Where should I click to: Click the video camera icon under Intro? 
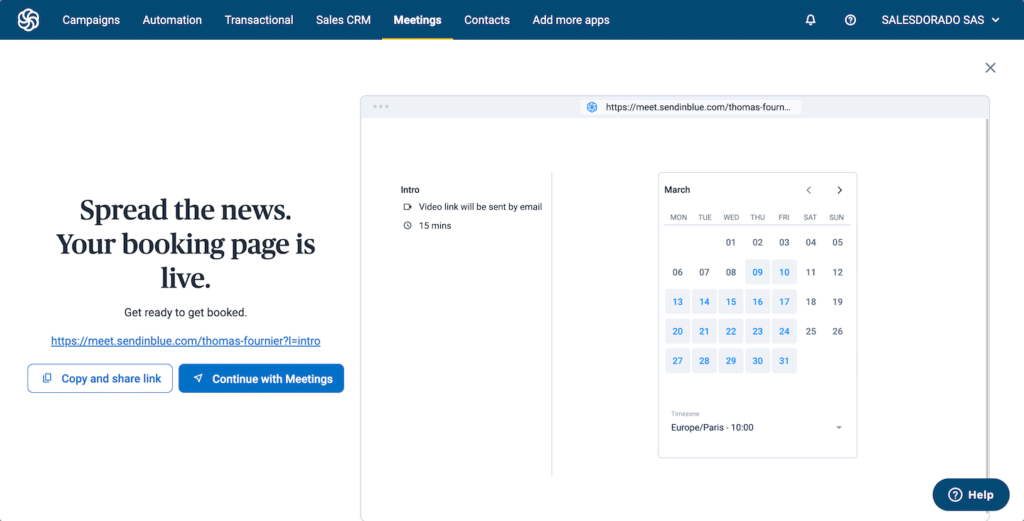pyautogui.click(x=408, y=207)
